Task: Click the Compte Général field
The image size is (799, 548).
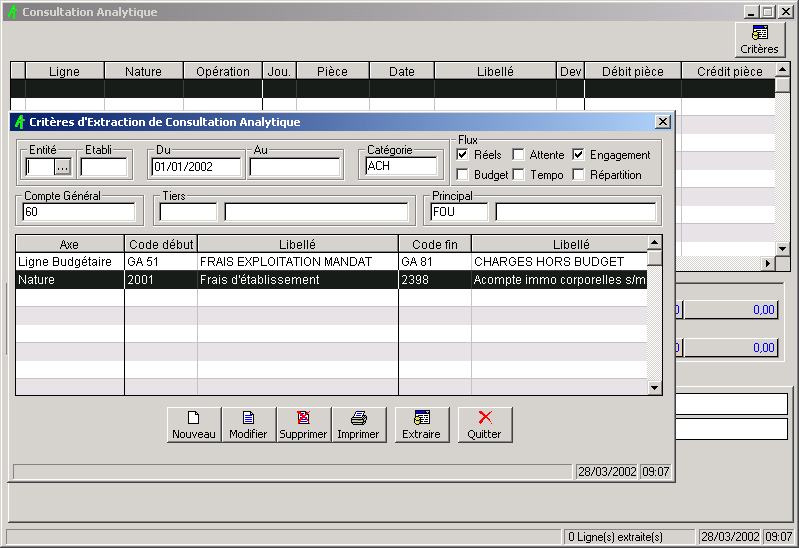Action: click(79, 212)
